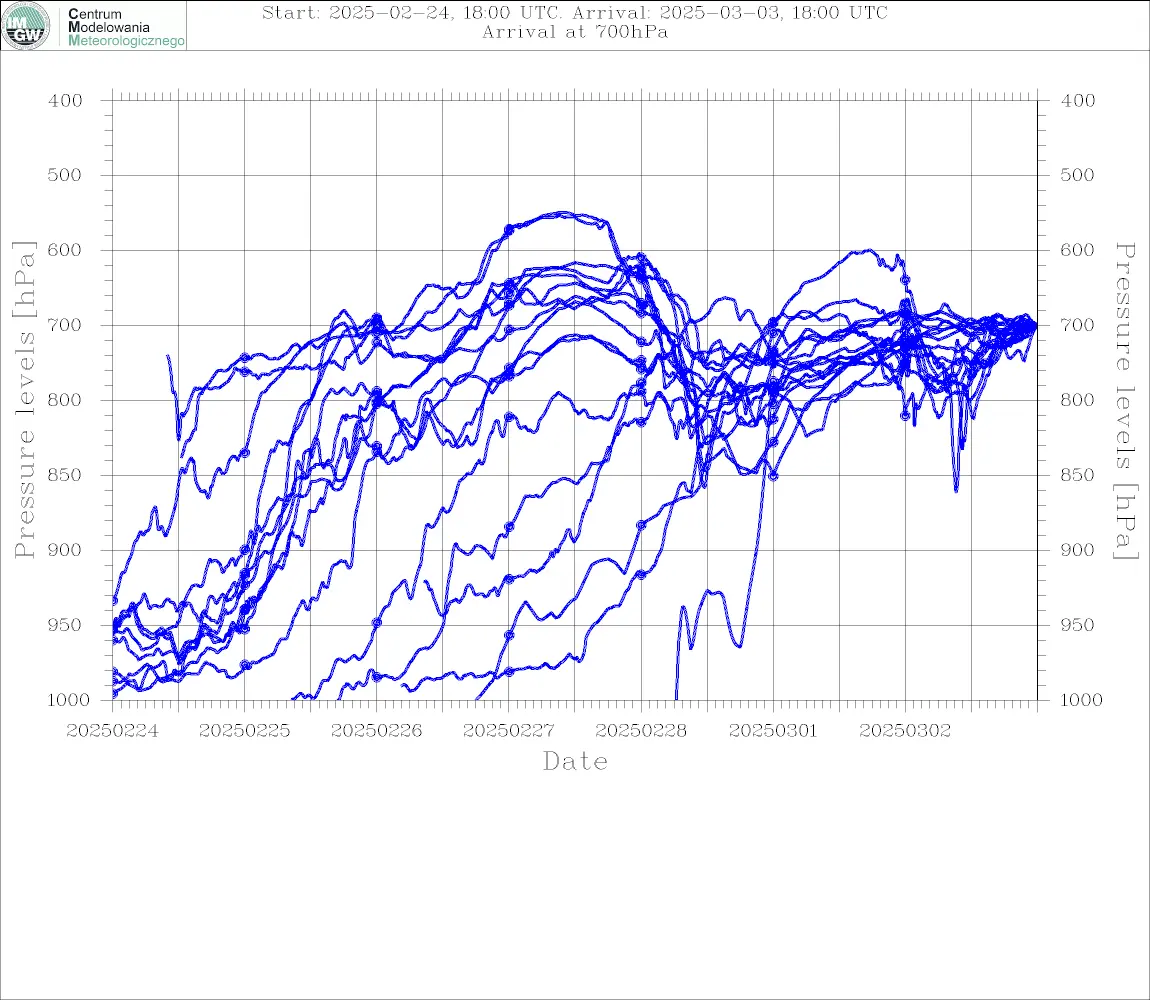Click the IMGW logo icon
1150x1000 pixels.
pyautogui.click(x=26, y=26)
